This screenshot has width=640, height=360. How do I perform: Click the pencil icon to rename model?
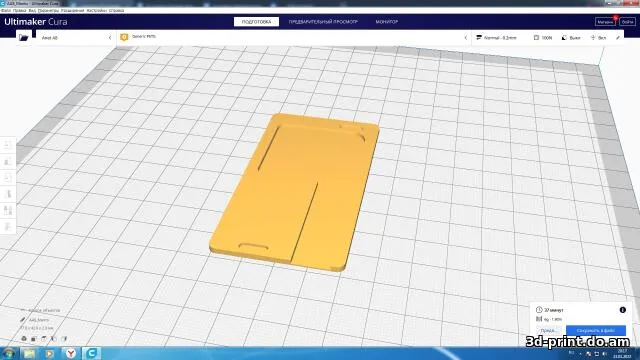click(23, 320)
